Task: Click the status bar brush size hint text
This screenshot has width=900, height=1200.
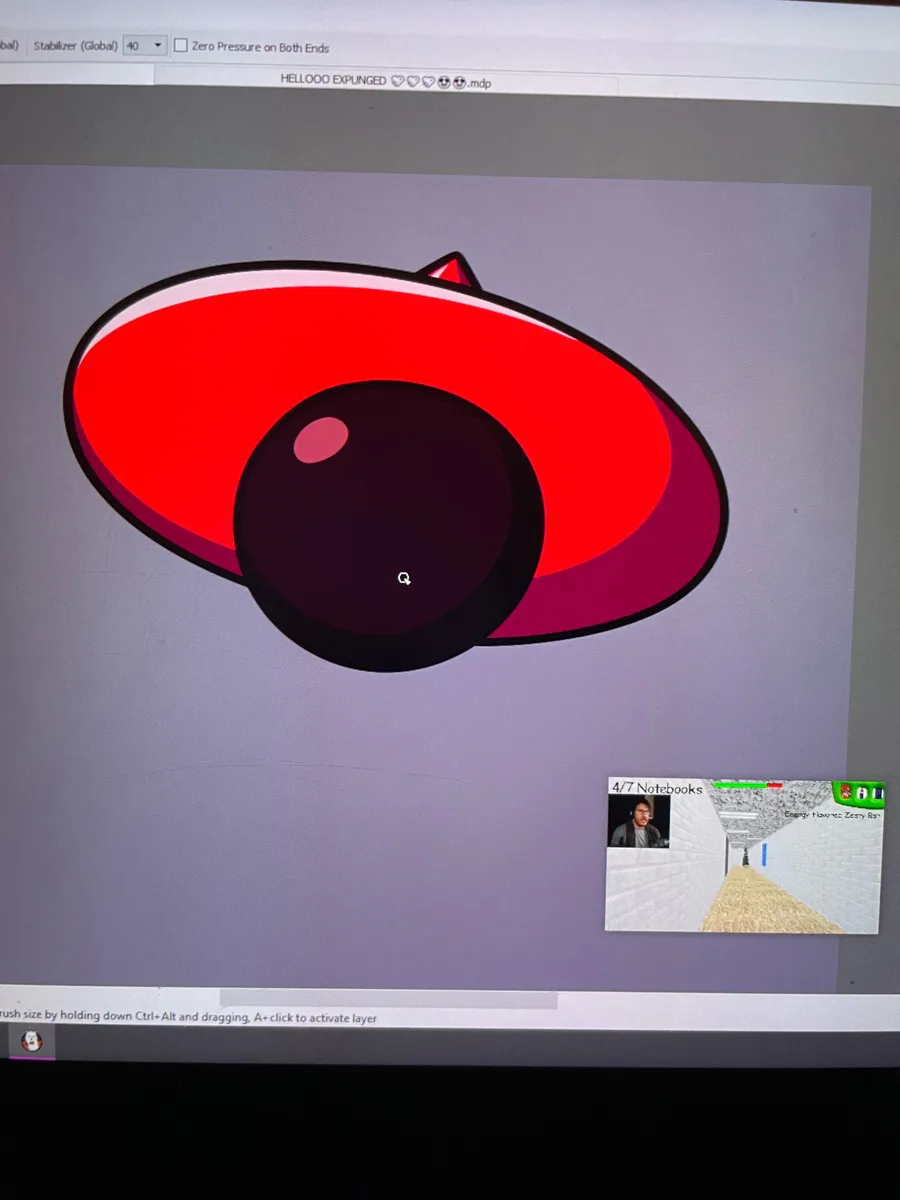Action: click(x=189, y=1017)
